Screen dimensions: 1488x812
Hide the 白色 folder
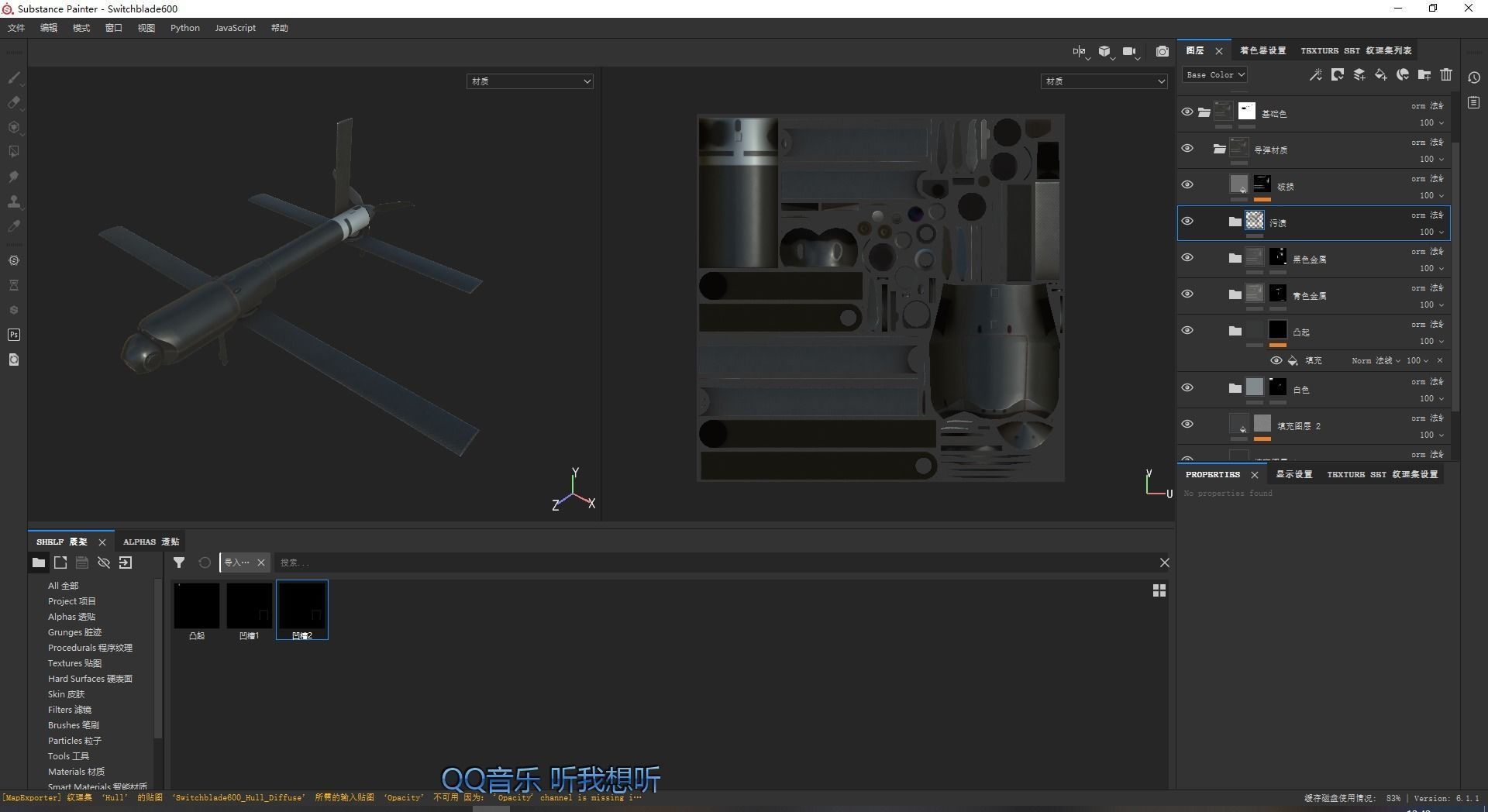click(1187, 388)
